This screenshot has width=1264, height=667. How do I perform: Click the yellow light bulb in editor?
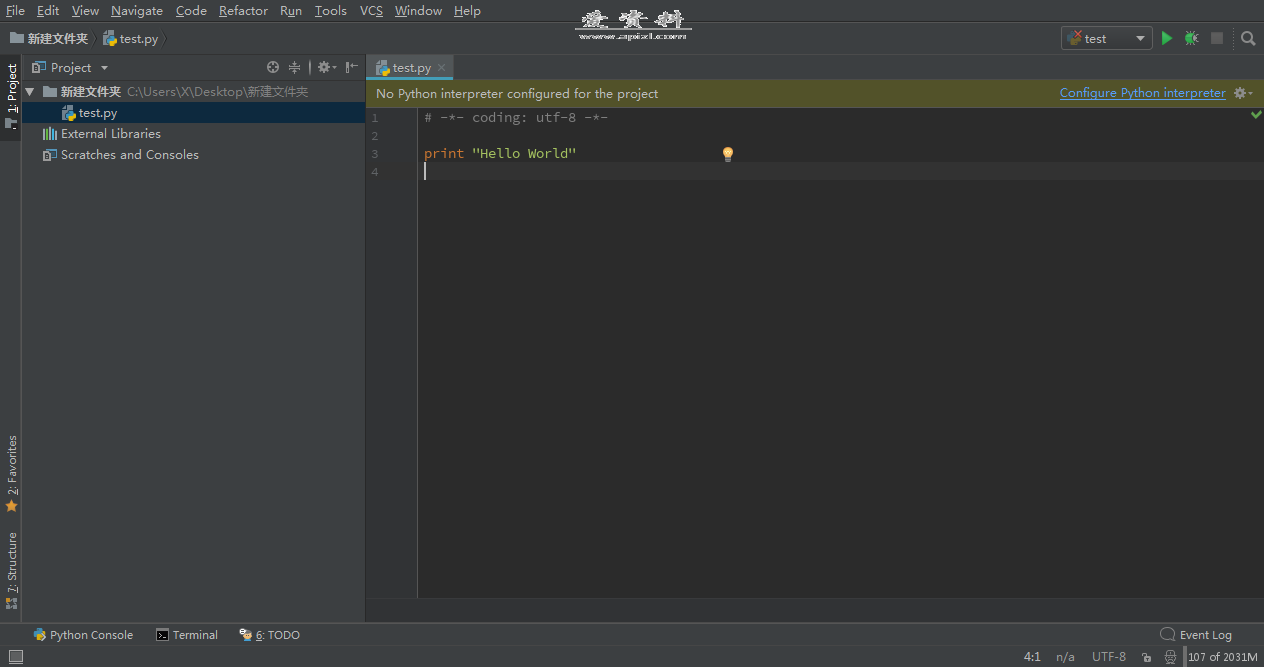tap(727, 153)
